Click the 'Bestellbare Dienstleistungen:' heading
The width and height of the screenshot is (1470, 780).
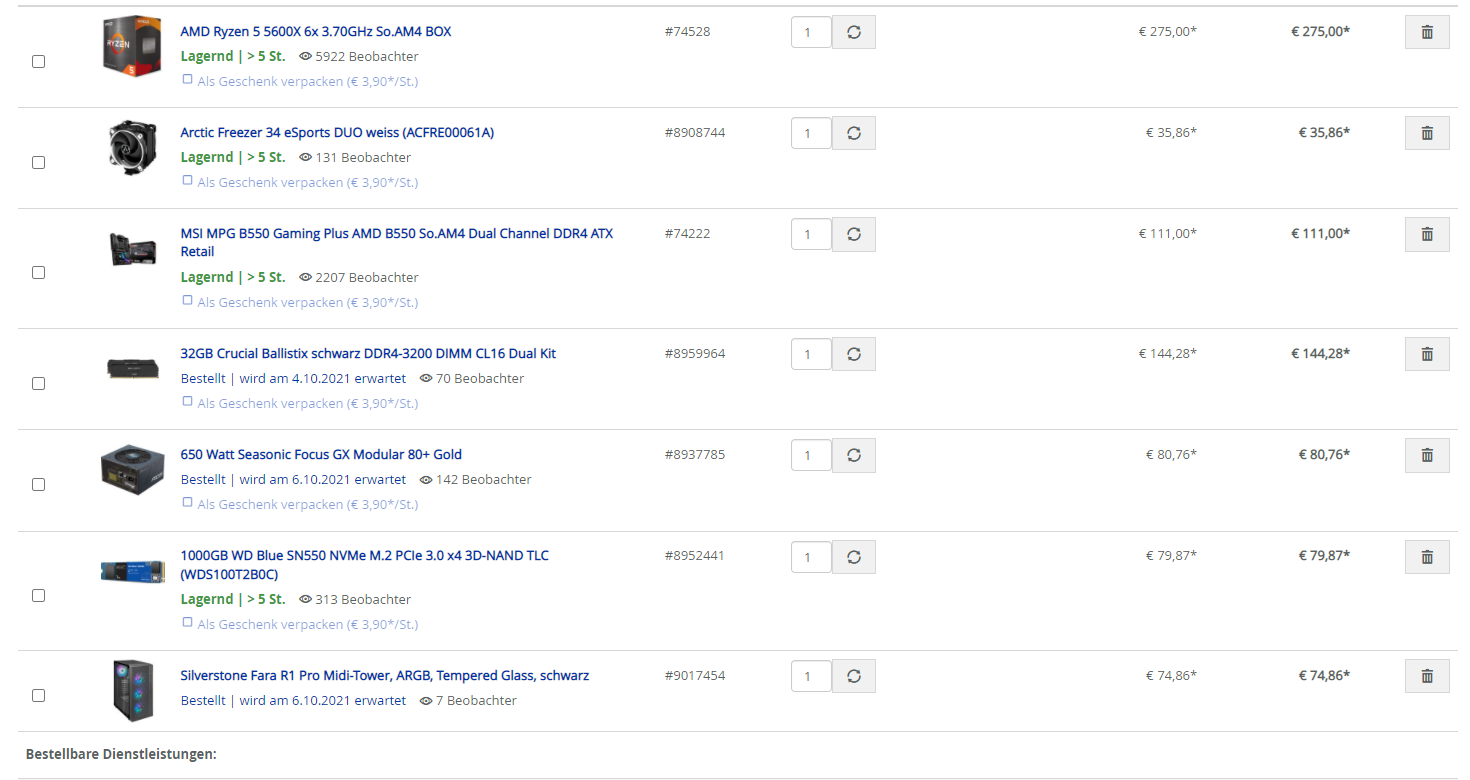pos(121,754)
